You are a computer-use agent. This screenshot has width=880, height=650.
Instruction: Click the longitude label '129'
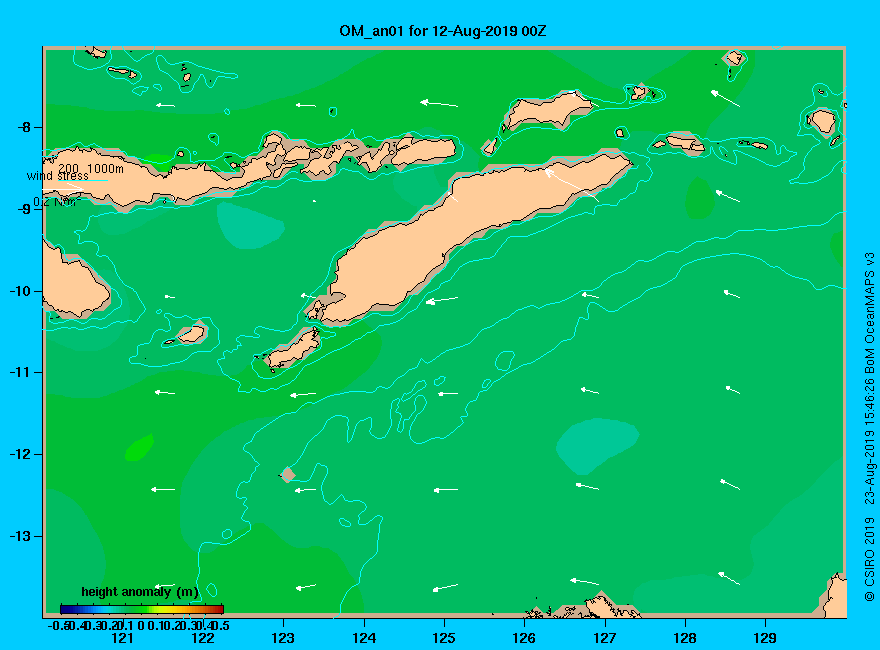[x=765, y=638]
